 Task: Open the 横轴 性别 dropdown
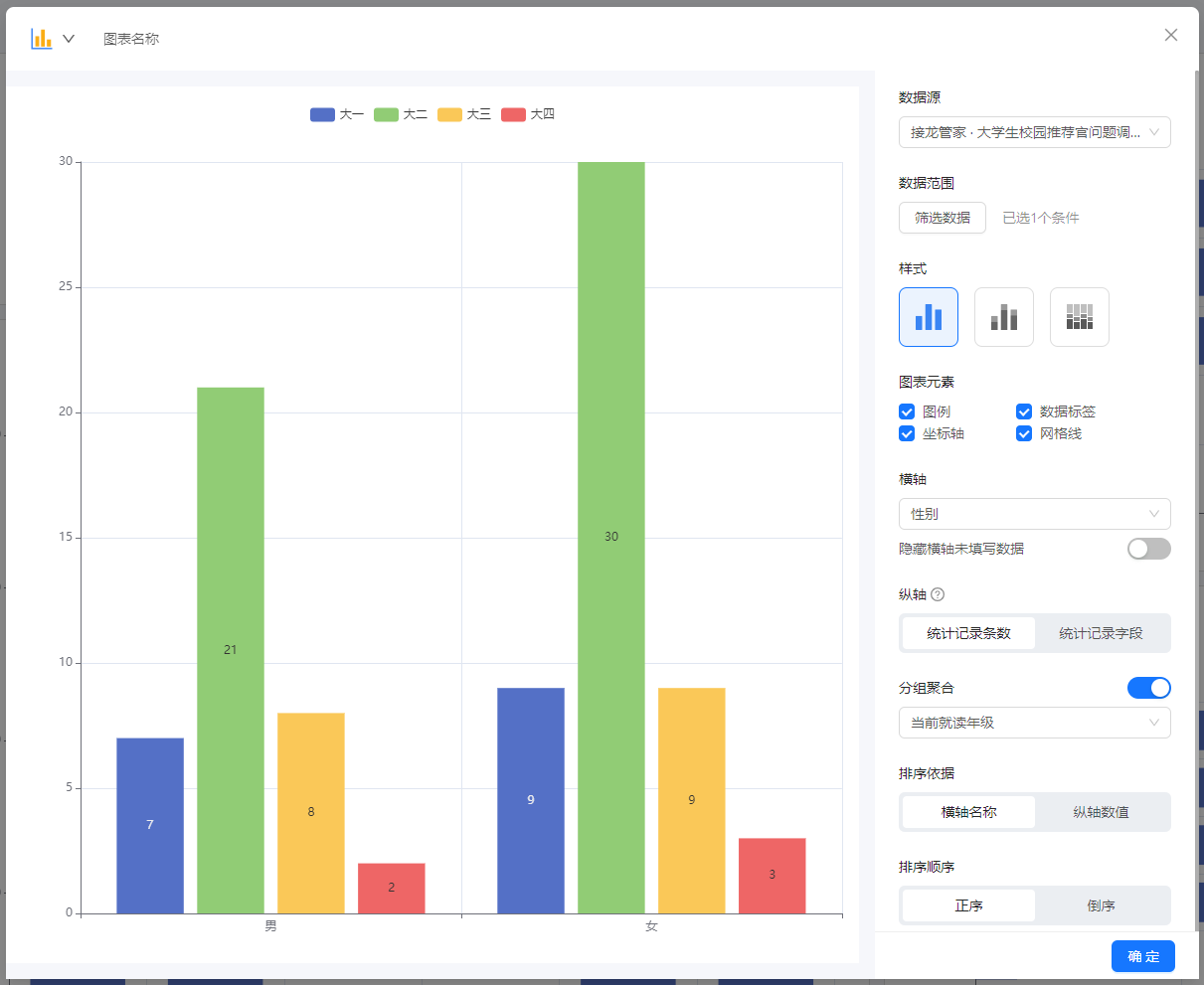pyautogui.click(x=1034, y=514)
